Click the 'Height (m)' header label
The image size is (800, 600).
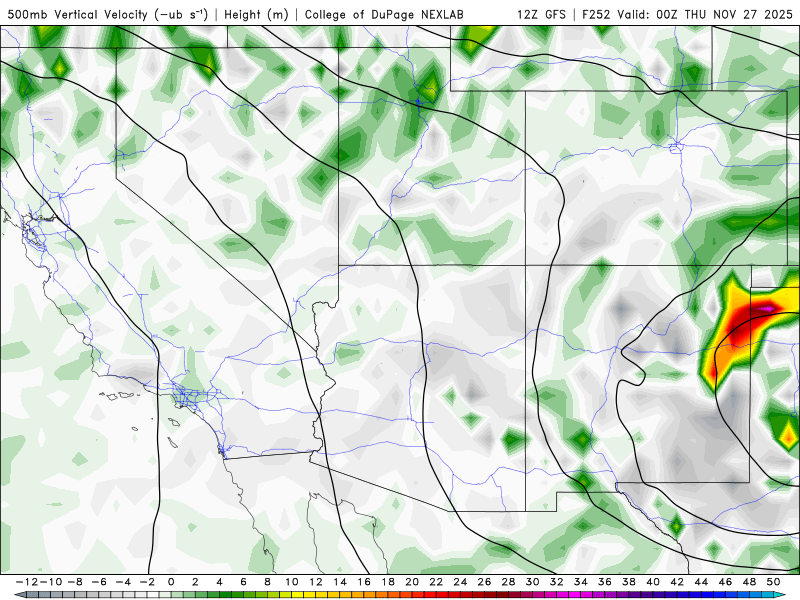[x=257, y=14]
